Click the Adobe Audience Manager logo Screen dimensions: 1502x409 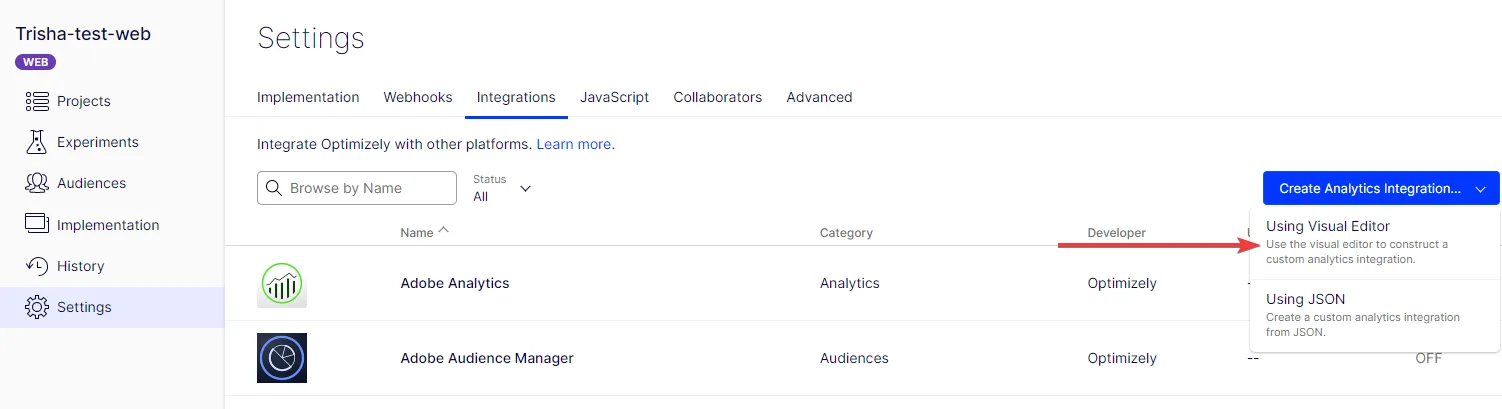pos(282,358)
